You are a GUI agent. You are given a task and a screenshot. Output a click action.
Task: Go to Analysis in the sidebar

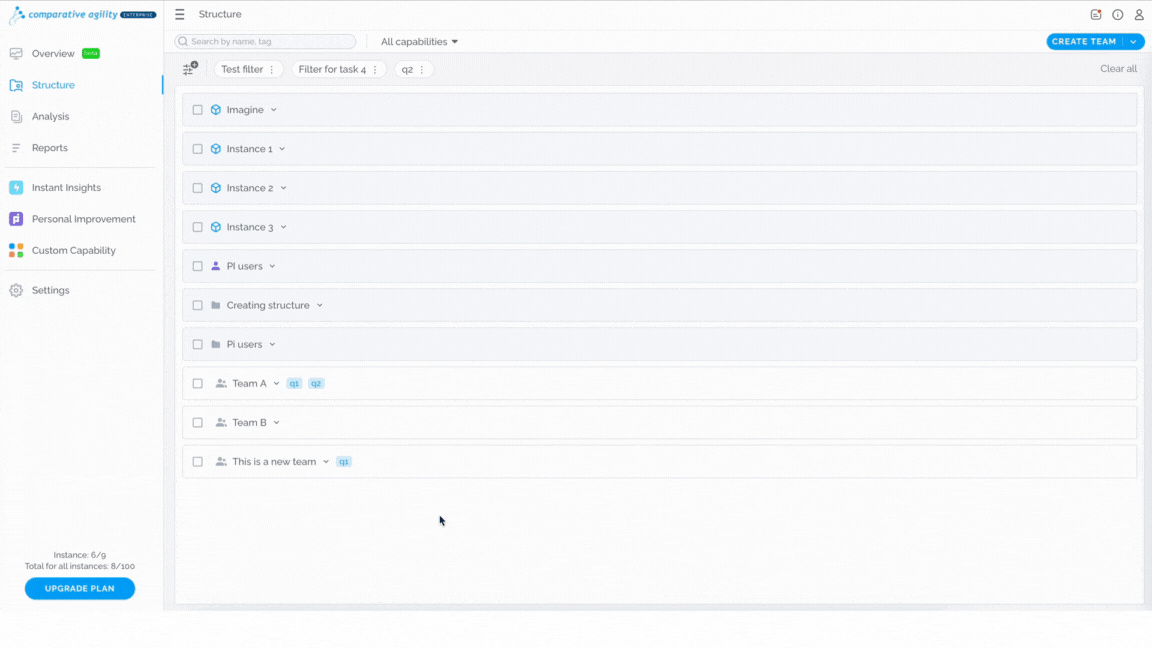coord(50,116)
